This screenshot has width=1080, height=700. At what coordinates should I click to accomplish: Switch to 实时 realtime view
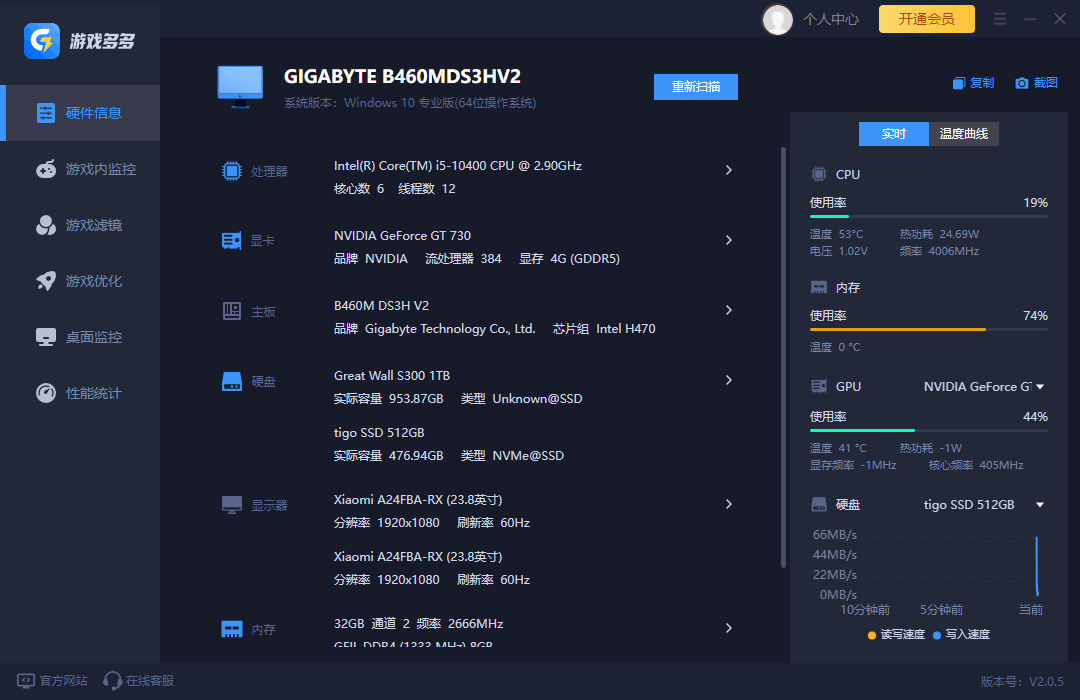(x=894, y=134)
